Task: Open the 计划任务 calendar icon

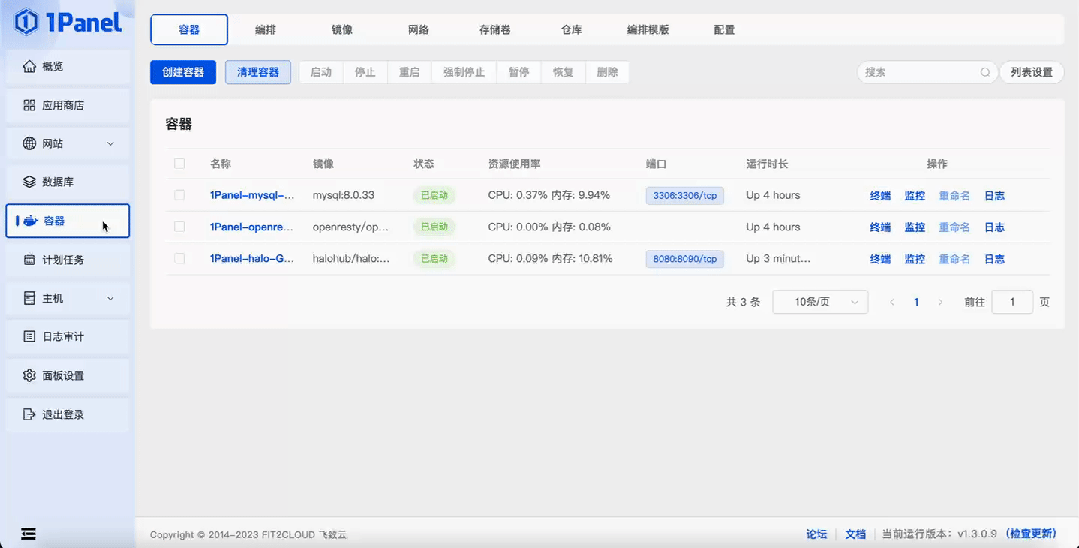Action: coord(29,260)
